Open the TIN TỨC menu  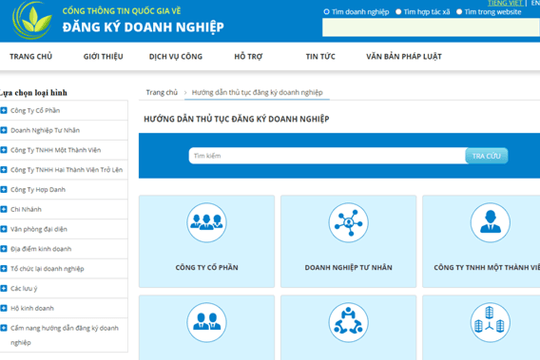(x=320, y=56)
